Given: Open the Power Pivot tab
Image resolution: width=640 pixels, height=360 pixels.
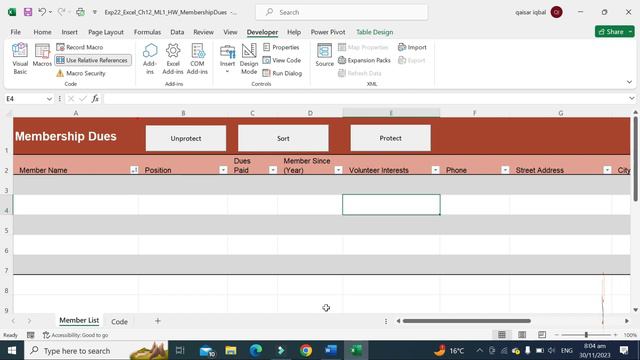Looking at the screenshot, I should 328,32.
